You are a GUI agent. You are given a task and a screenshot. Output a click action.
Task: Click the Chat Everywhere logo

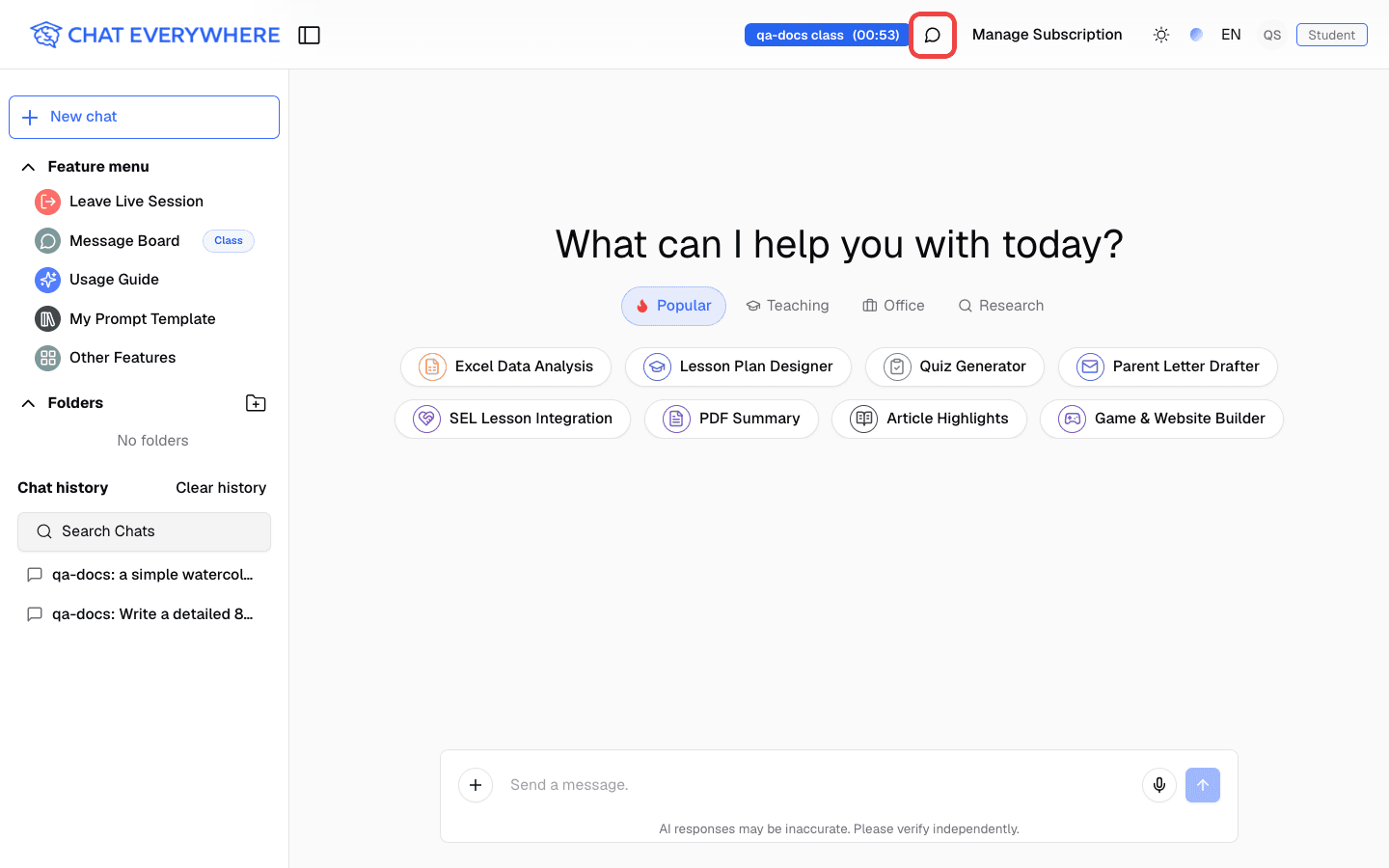tap(154, 35)
